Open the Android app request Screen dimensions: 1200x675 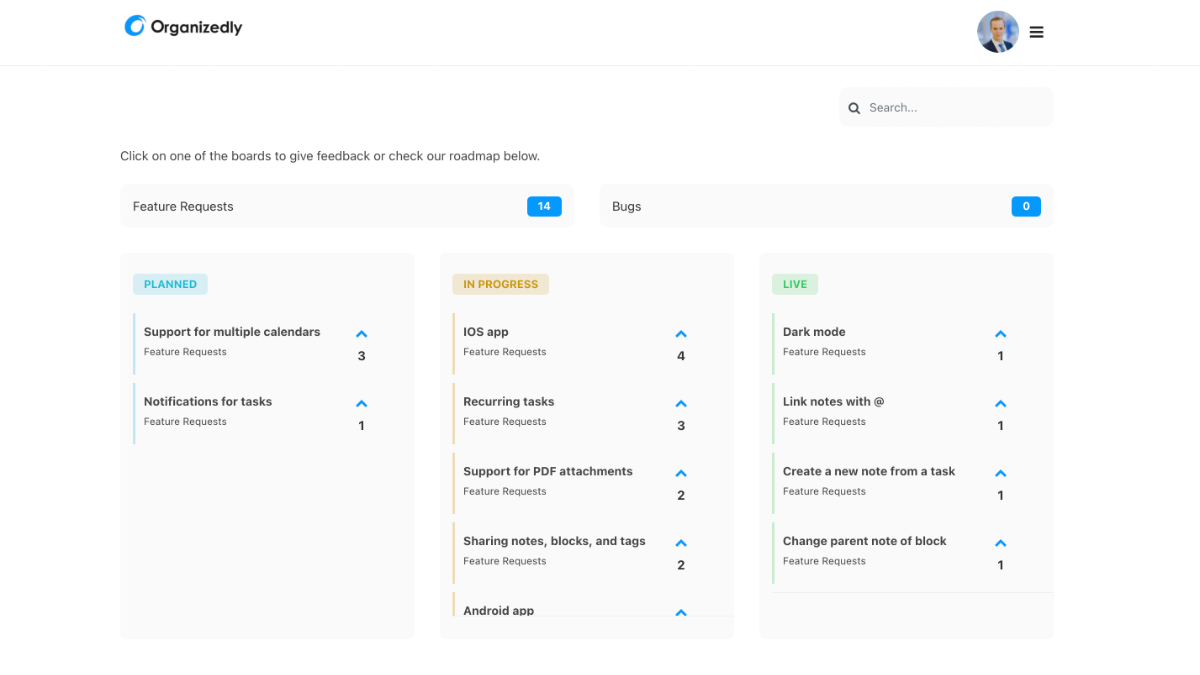[498, 610]
